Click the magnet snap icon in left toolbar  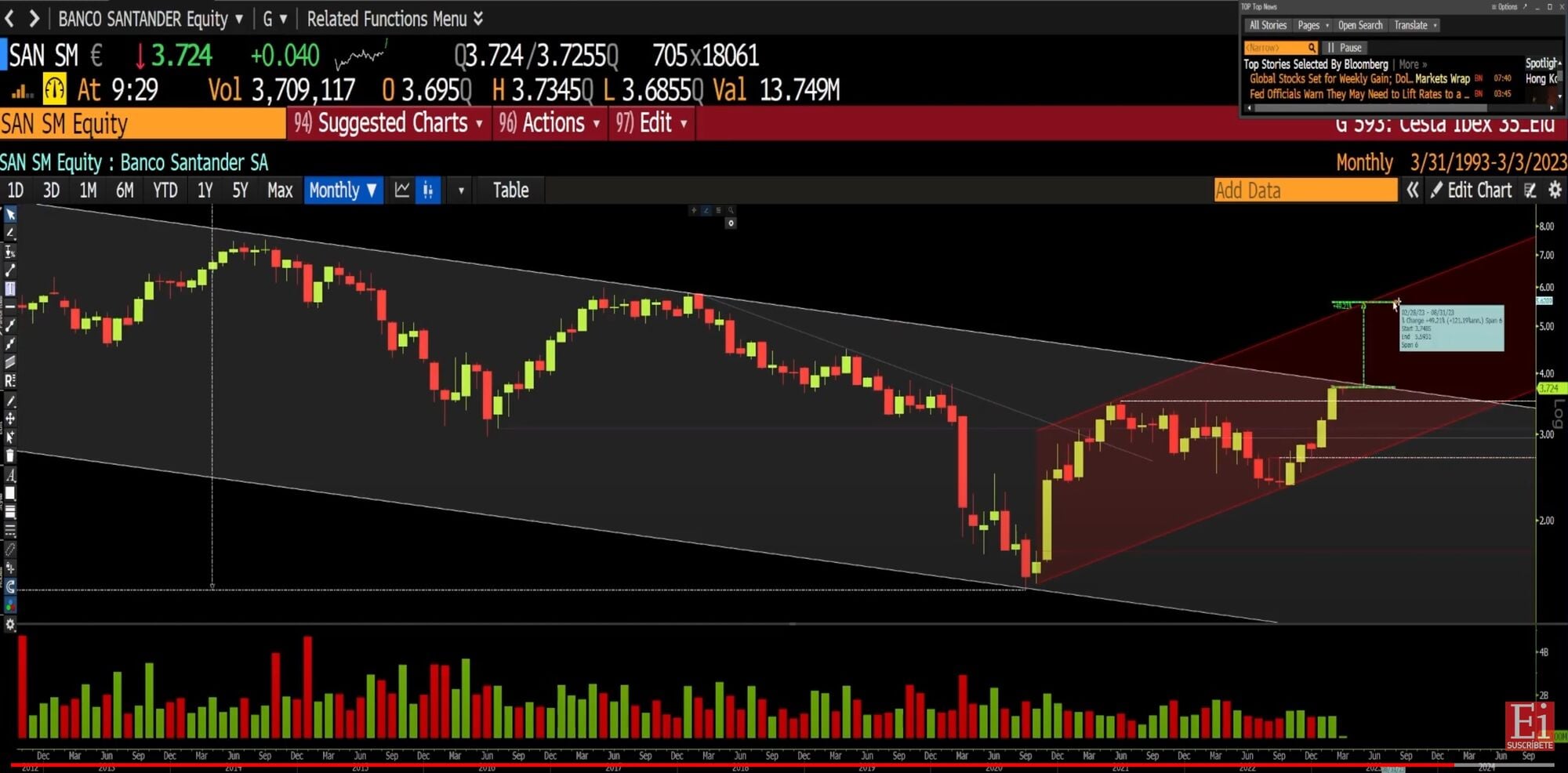pos(10,586)
